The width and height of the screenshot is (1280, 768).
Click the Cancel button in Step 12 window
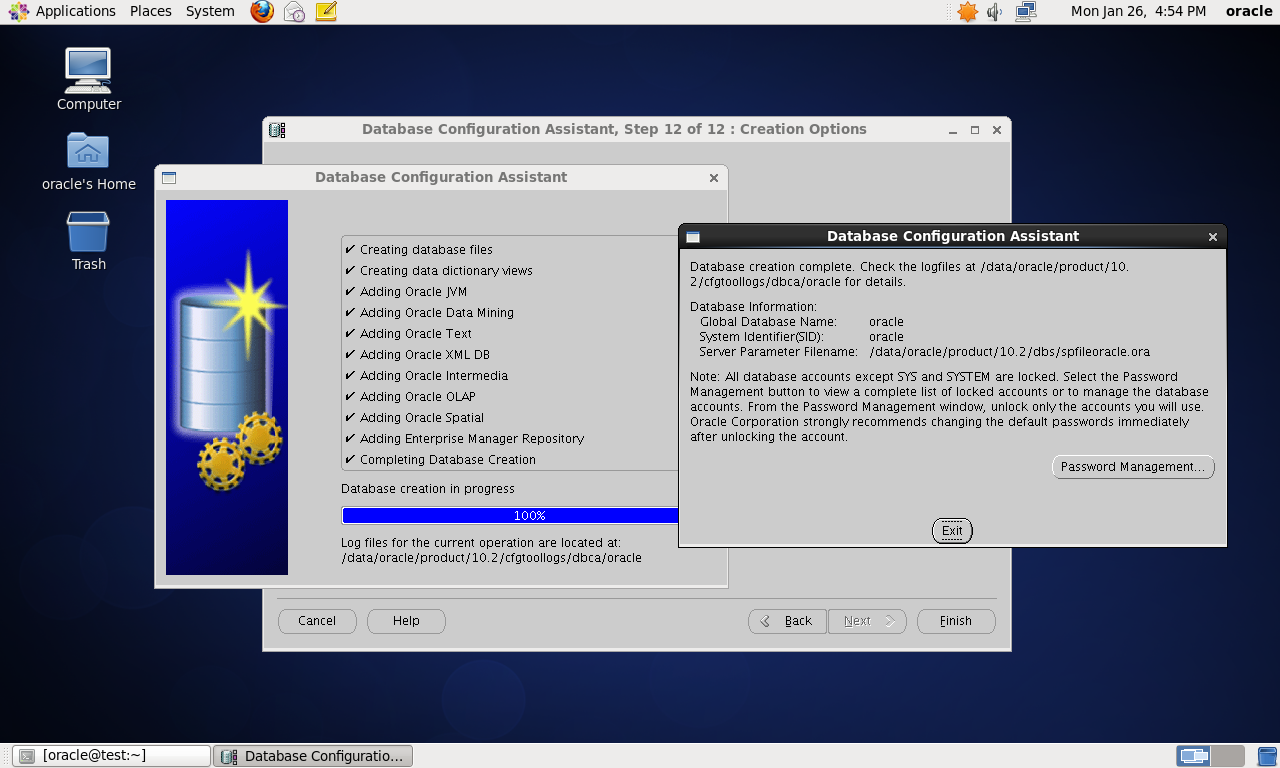[x=317, y=621]
